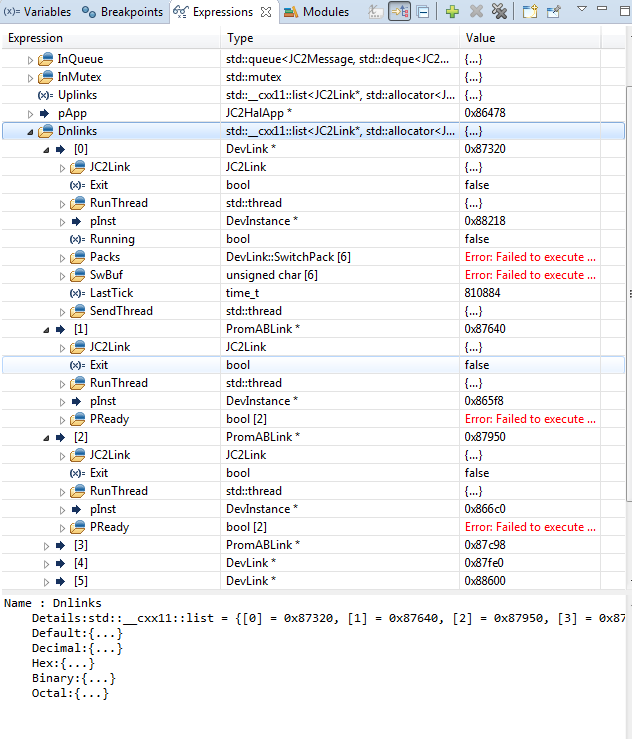Click the vertical scrollbar of the expressions tree
Viewport: 632px width, 739px height.
click(629, 292)
